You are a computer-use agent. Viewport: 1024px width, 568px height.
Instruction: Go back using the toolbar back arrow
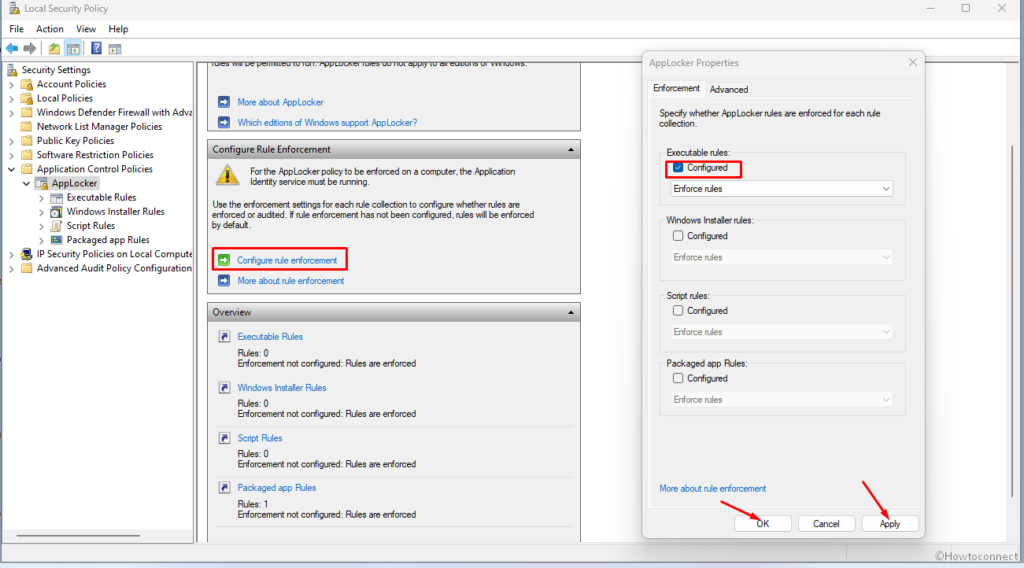[12, 48]
